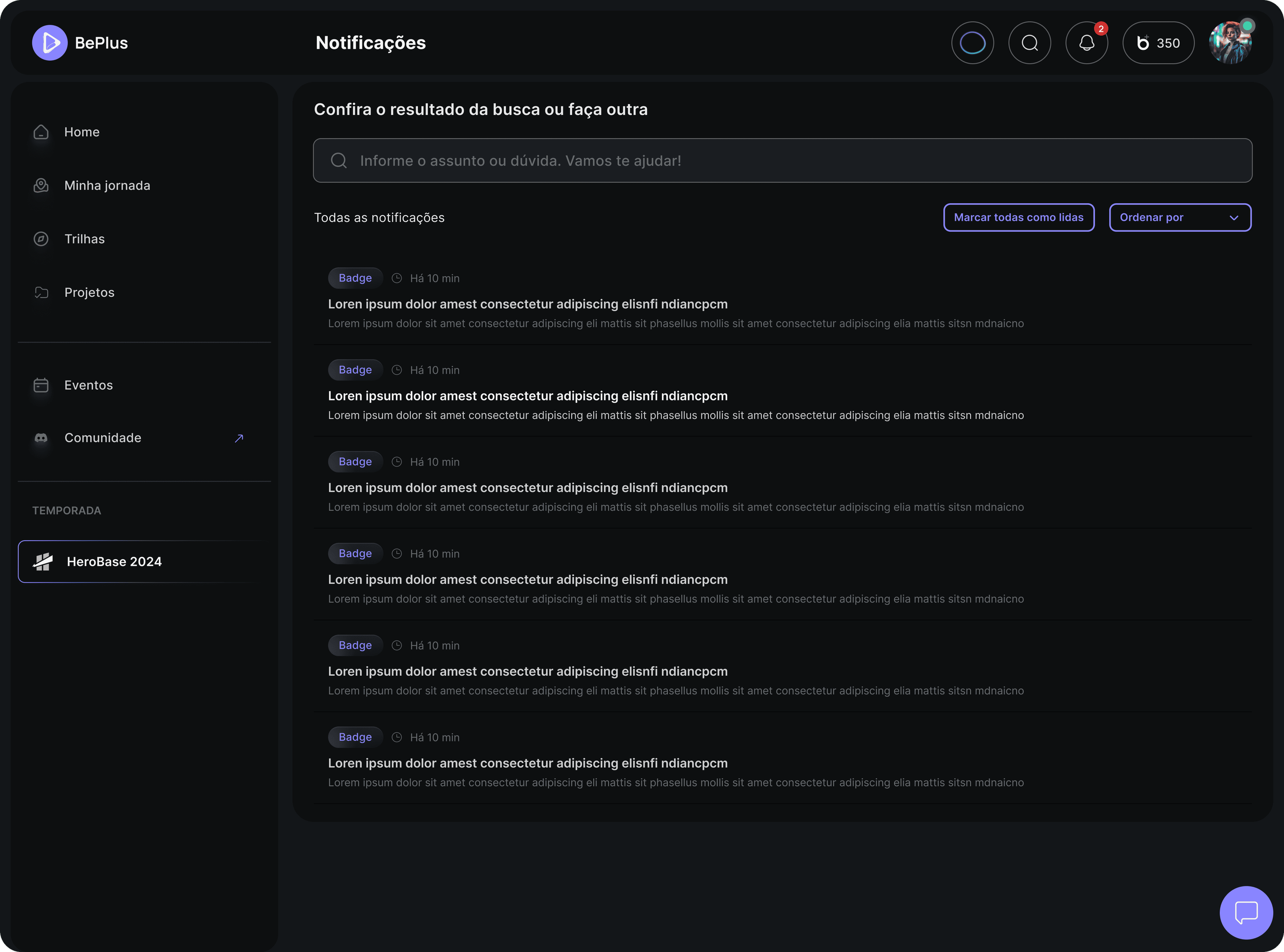Image resolution: width=1284 pixels, height=952 pixels.
Task: Click the search input field
Action: [782, 160]
